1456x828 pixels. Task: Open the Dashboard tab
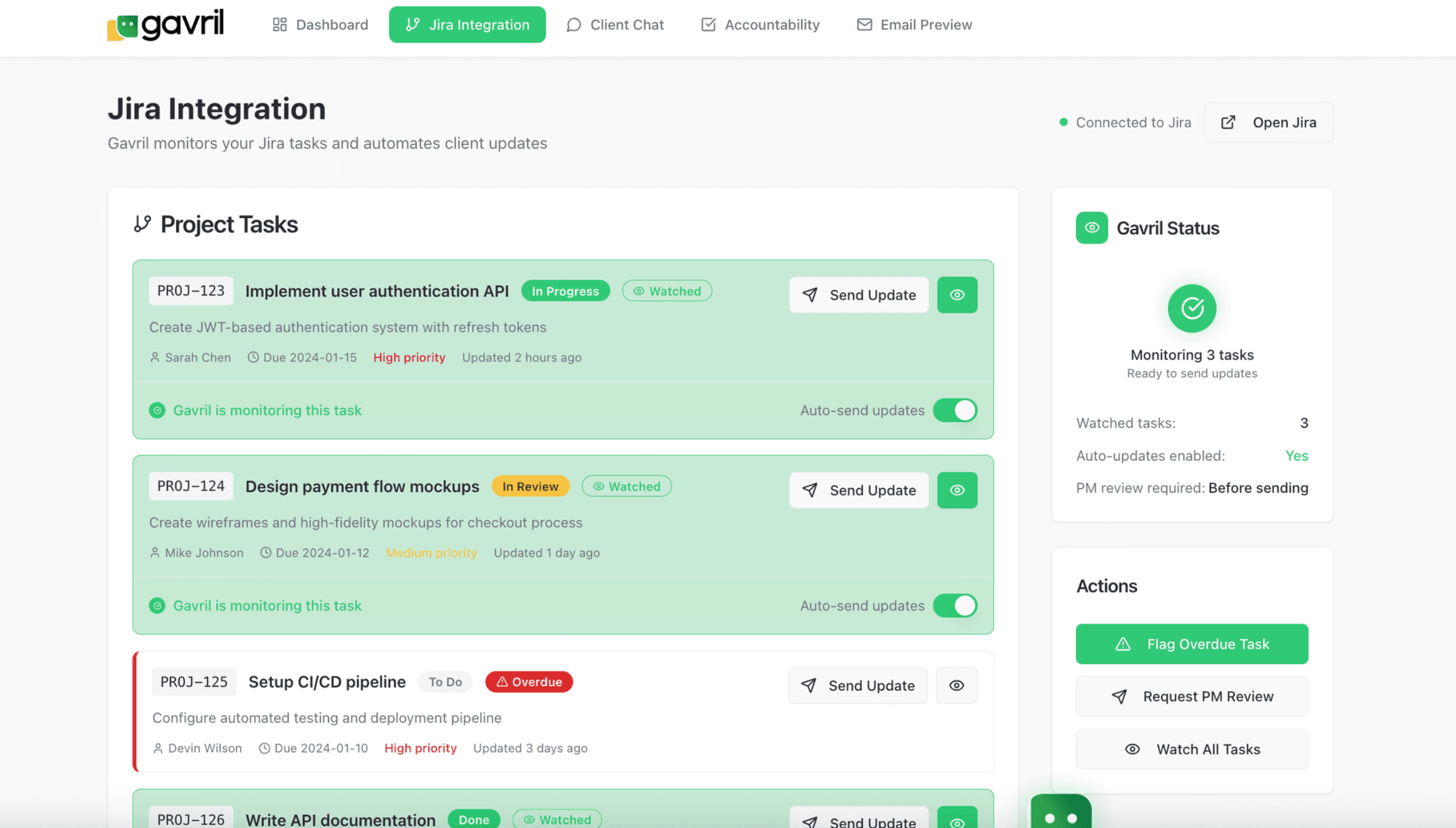(320, 25)
